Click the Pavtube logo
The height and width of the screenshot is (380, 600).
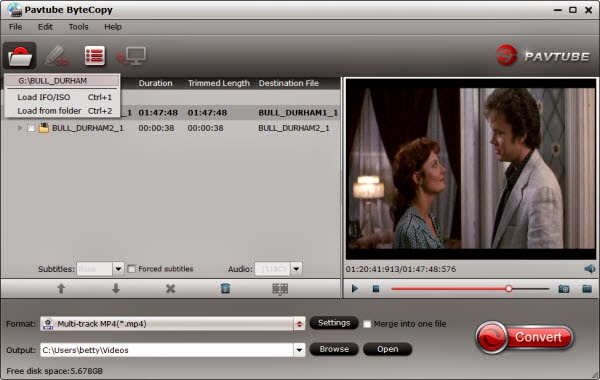pyautogui.click(x=543, y=55)
